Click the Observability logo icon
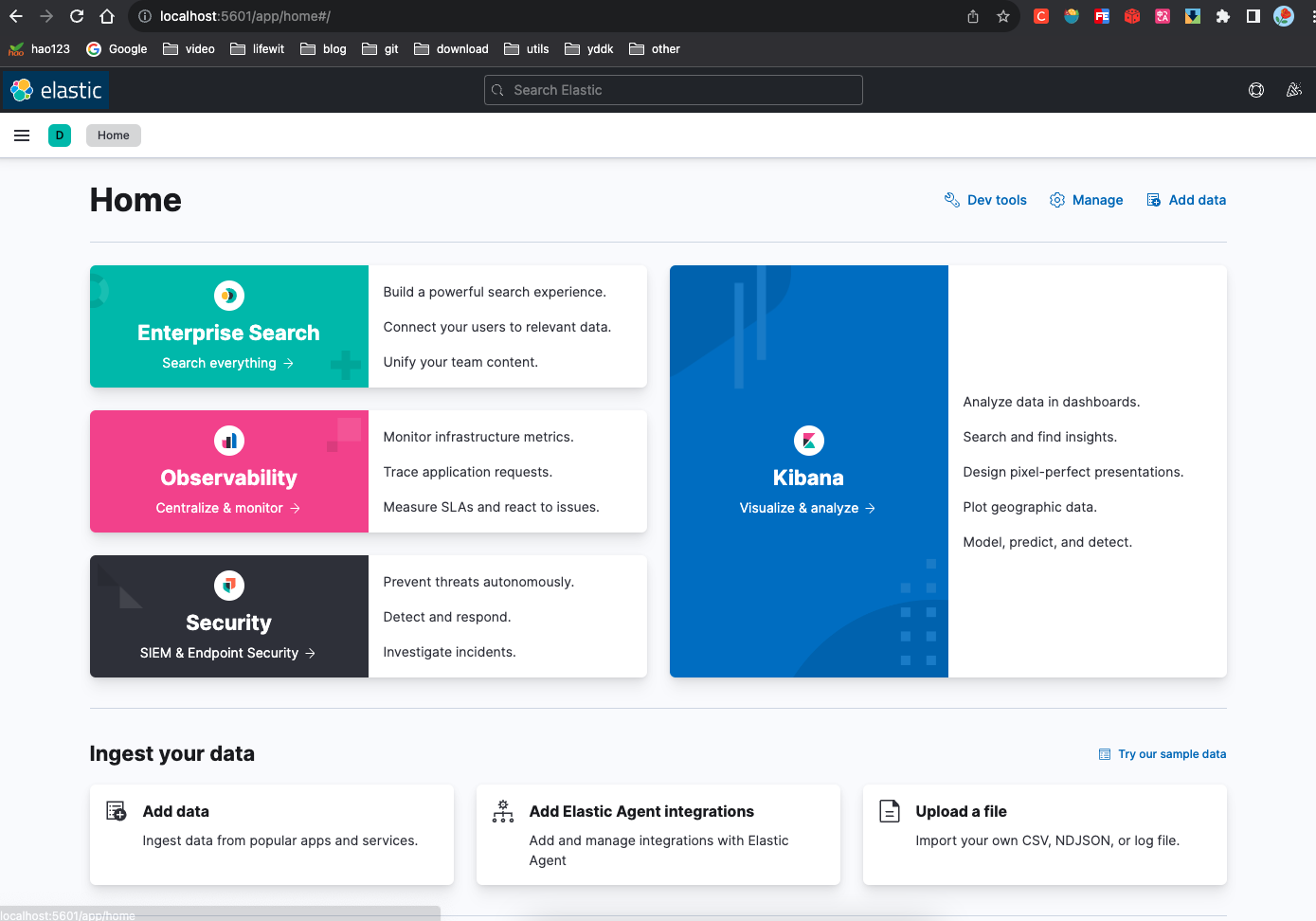Viewport: 1316px width, 921px height. point(229,441)
